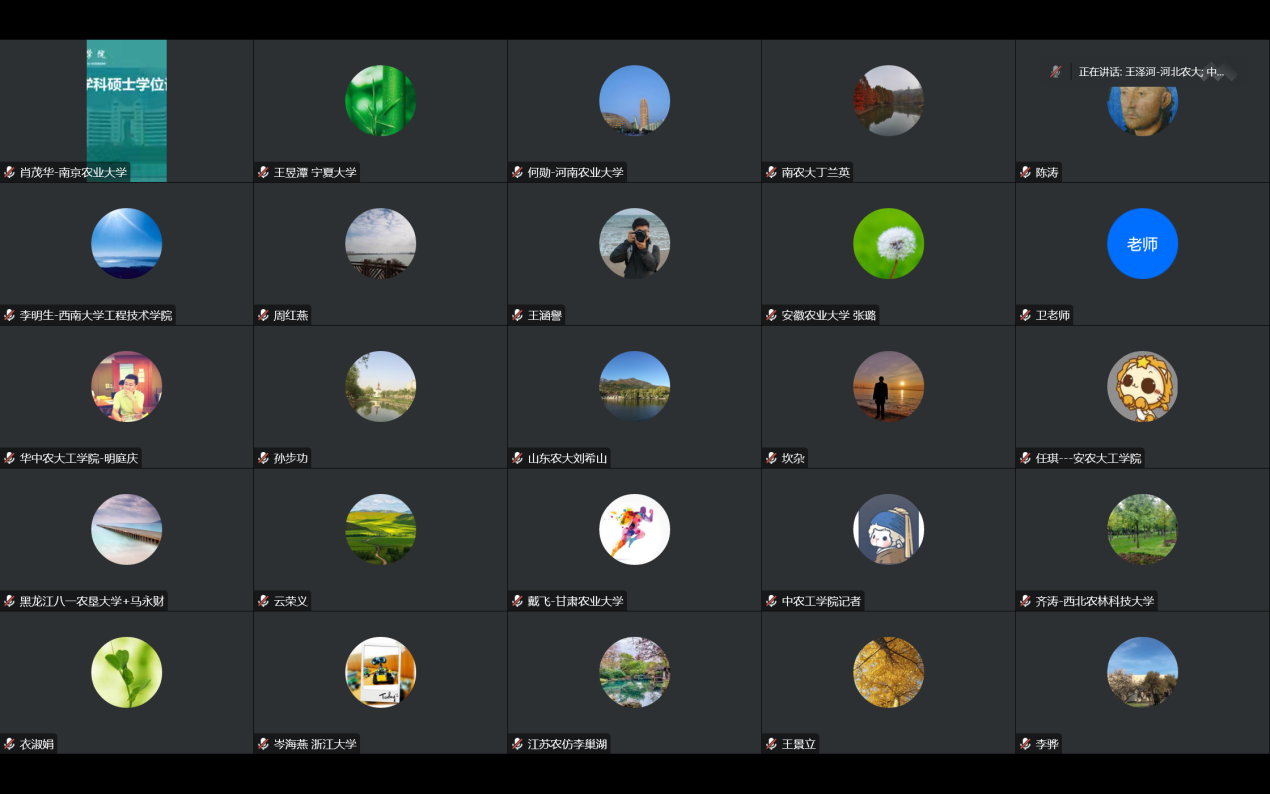Click muted mic icon for 云荣义
Image resolution: width=1270 pixels, height=794 pixels.
pyautogui.click(x=263, y=601)
